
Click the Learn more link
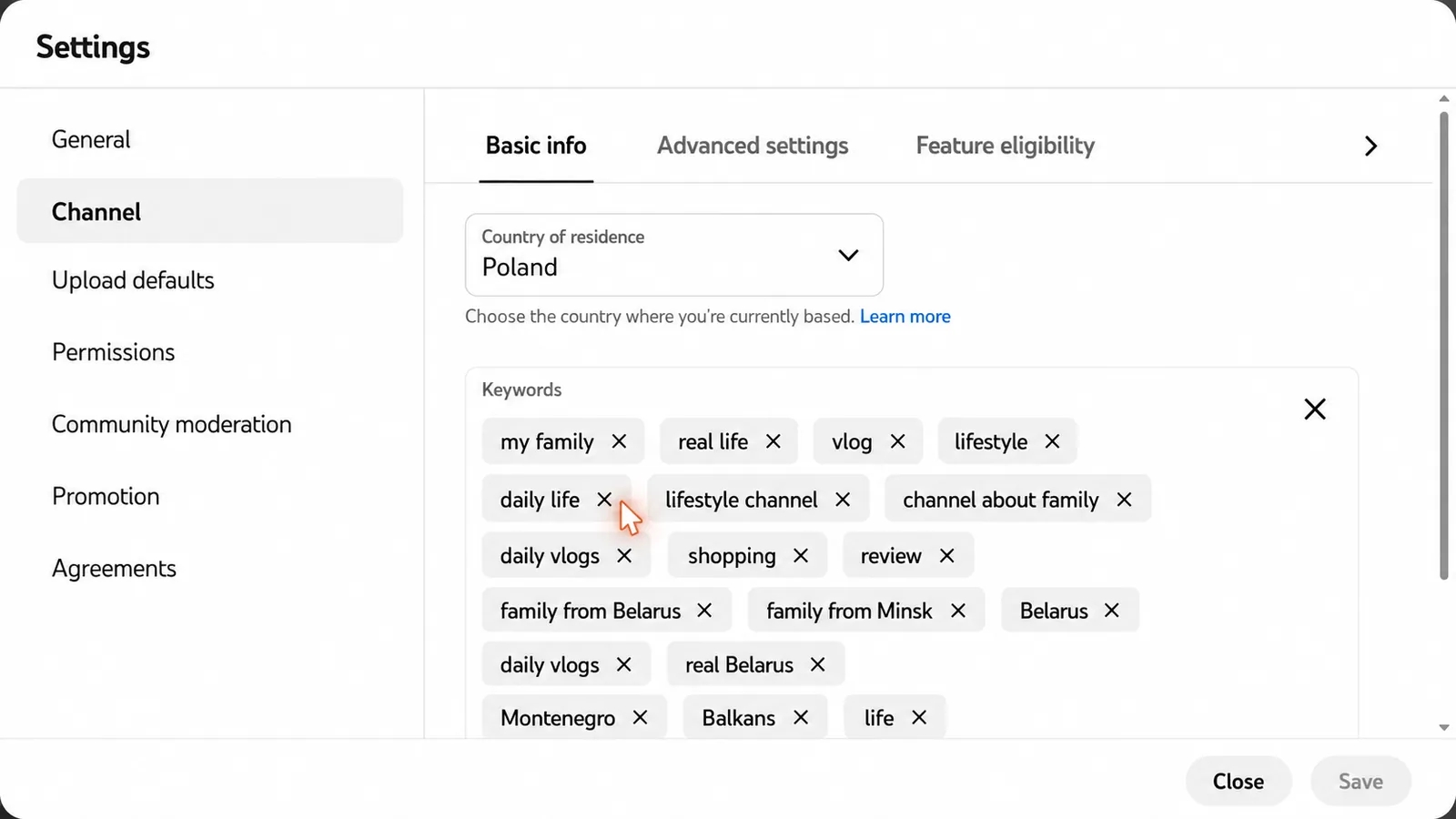tap(905, 317)
